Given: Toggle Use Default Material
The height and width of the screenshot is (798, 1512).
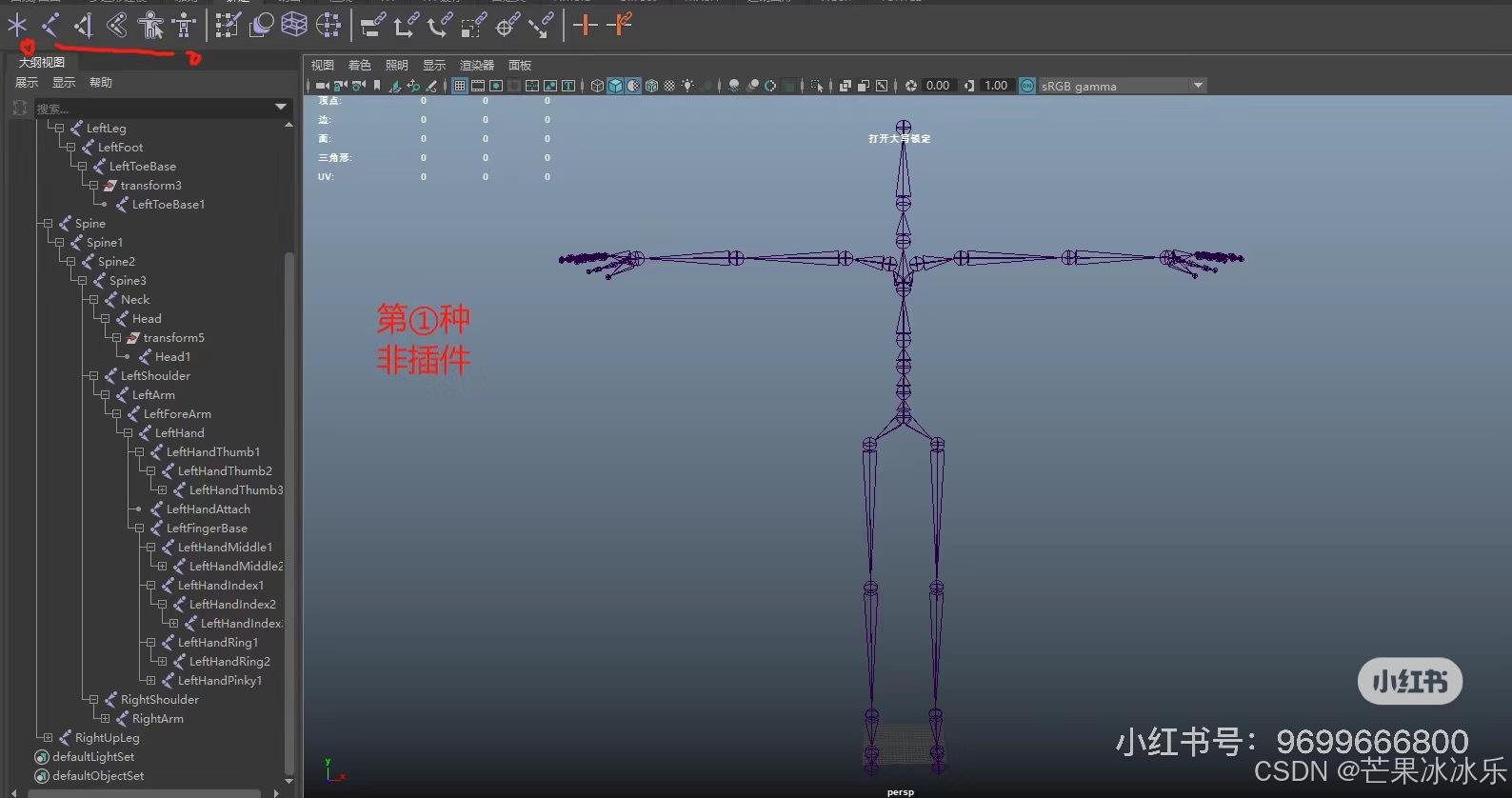Looking at the screenshot, I should 632,86.
